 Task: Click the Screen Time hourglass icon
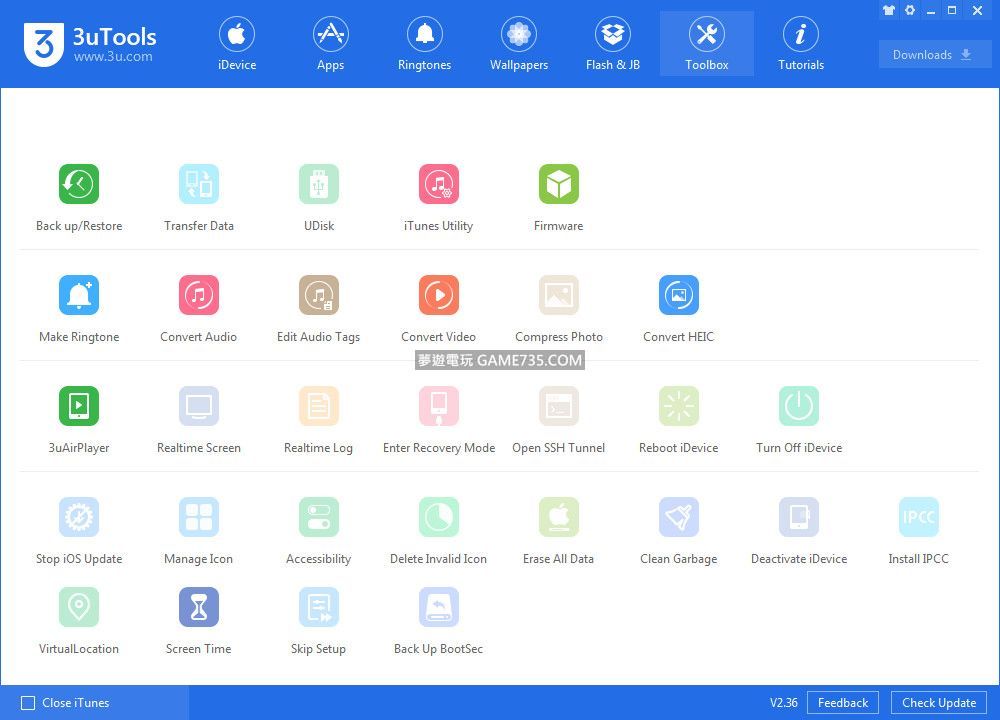pyautogui.click(x=199, y=608)
